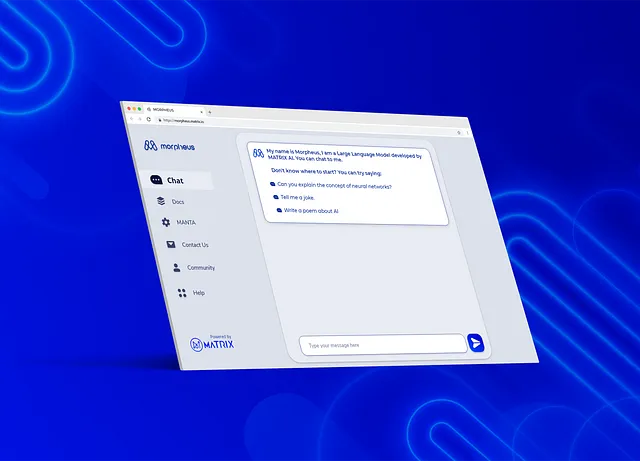
Task: Click the Morpheus avatar in the chat message
Action: click(x=258, y=153)
